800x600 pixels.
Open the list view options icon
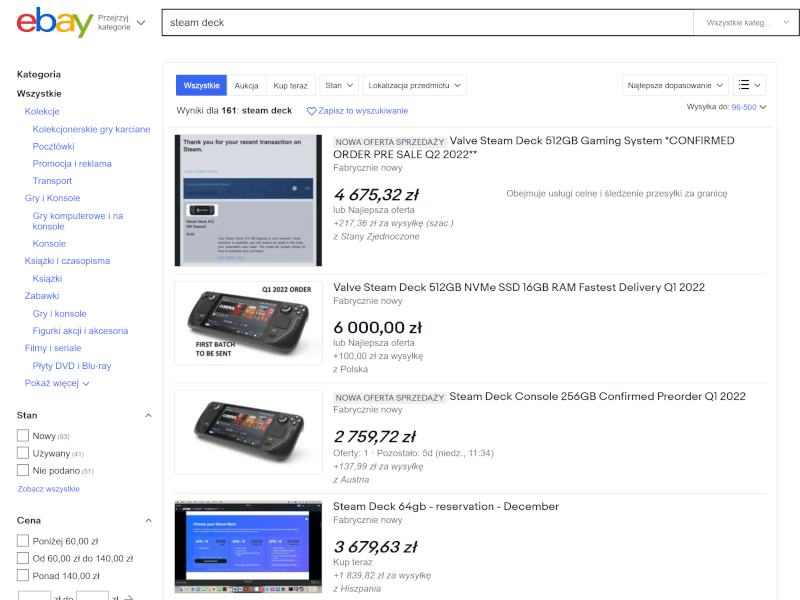coord(749,85)
